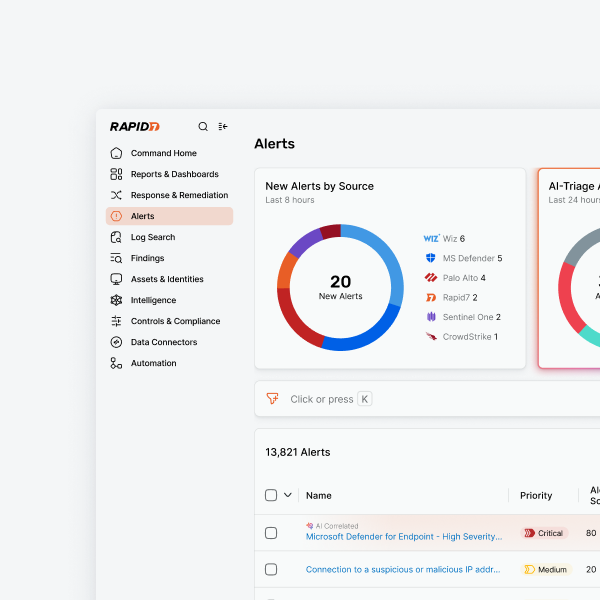Viewport: 600px width, 600px height.
Task: Check the Microsoft Defender for Endpoint alert row
Action: (271, 533)
